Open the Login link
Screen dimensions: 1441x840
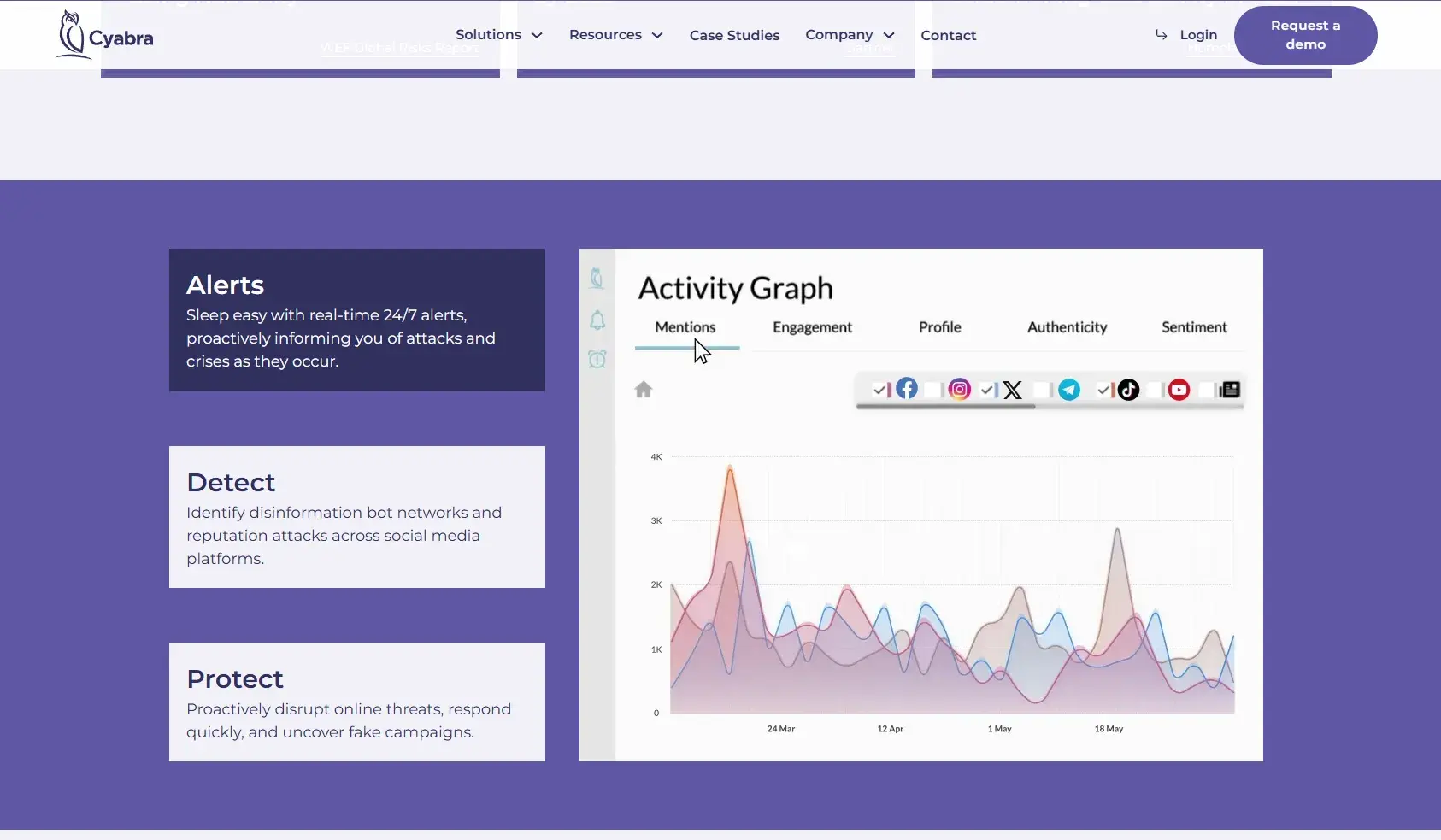pos(1197,35)
